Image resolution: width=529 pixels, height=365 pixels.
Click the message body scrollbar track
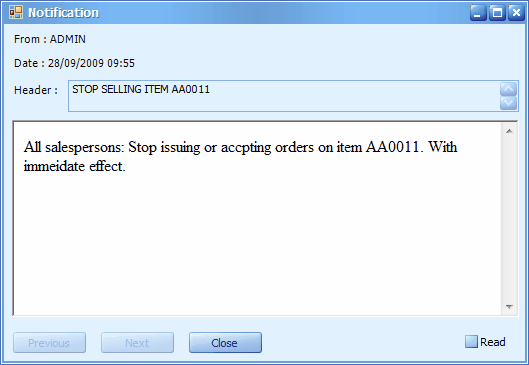[509, 219]
